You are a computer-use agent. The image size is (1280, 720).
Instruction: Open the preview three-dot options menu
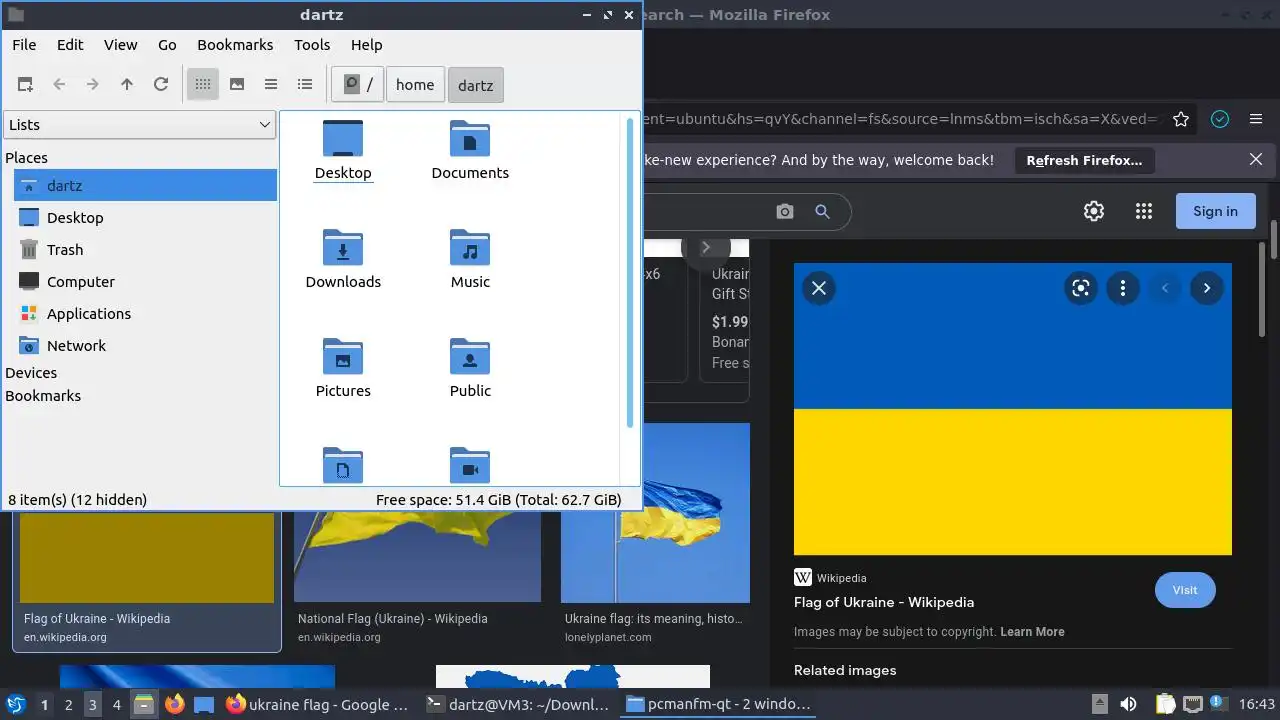[1123, 288]
